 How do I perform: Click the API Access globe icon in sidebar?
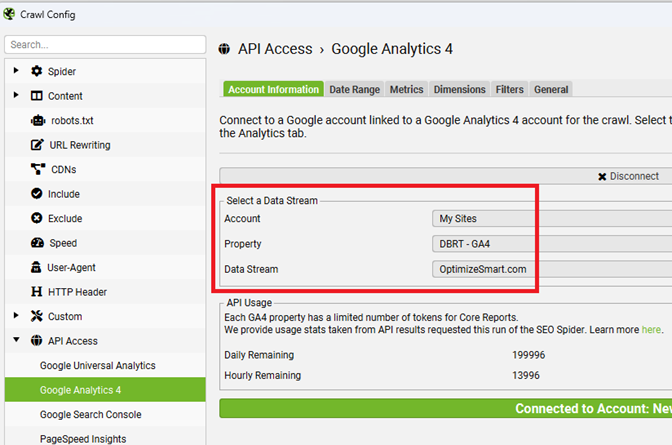[37, 341]
